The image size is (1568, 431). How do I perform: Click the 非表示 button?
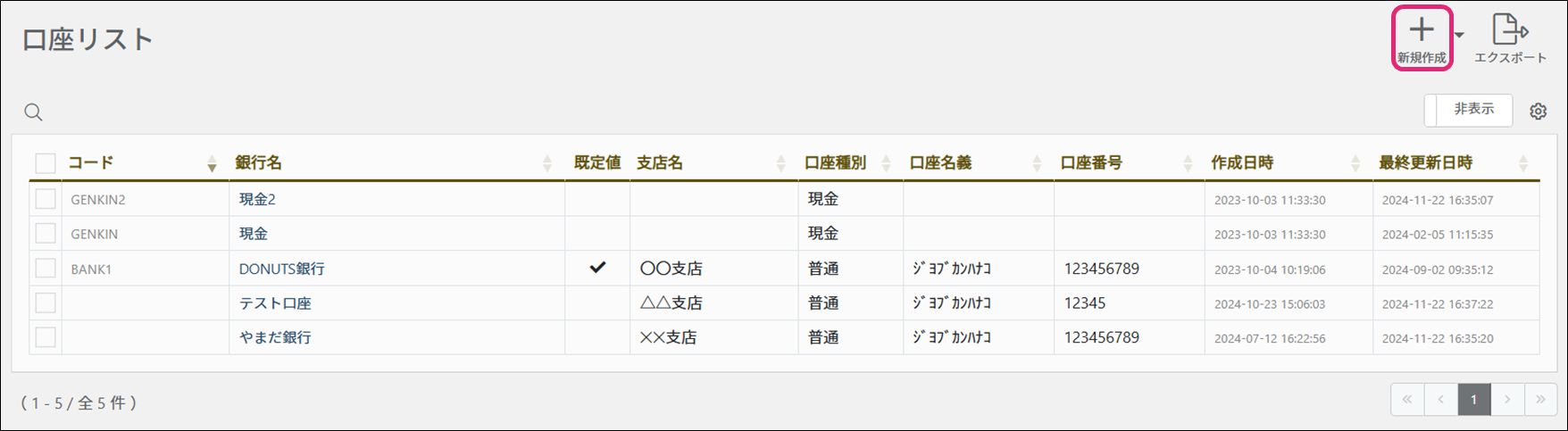pyautogui.click(x=1468, y=110)
